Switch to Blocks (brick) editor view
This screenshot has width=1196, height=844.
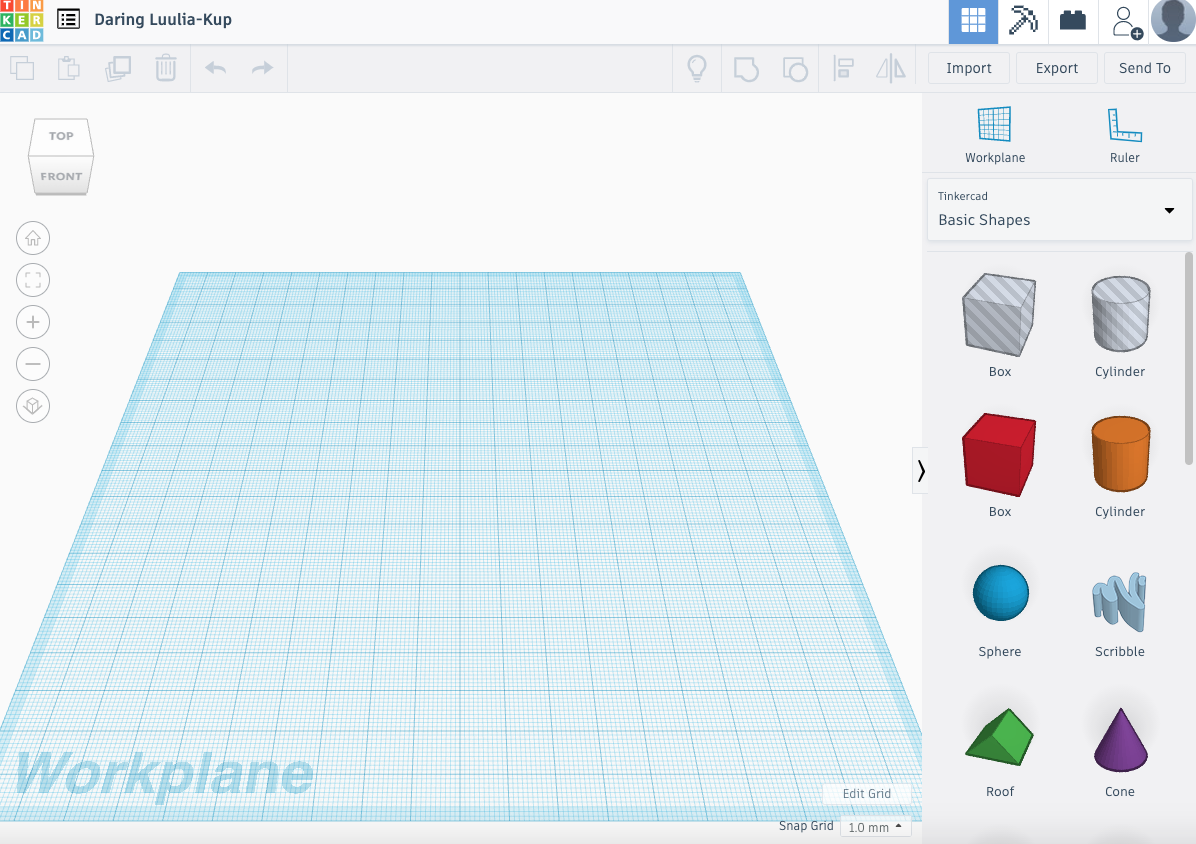pyautogui.click(x=1072, y=21)
